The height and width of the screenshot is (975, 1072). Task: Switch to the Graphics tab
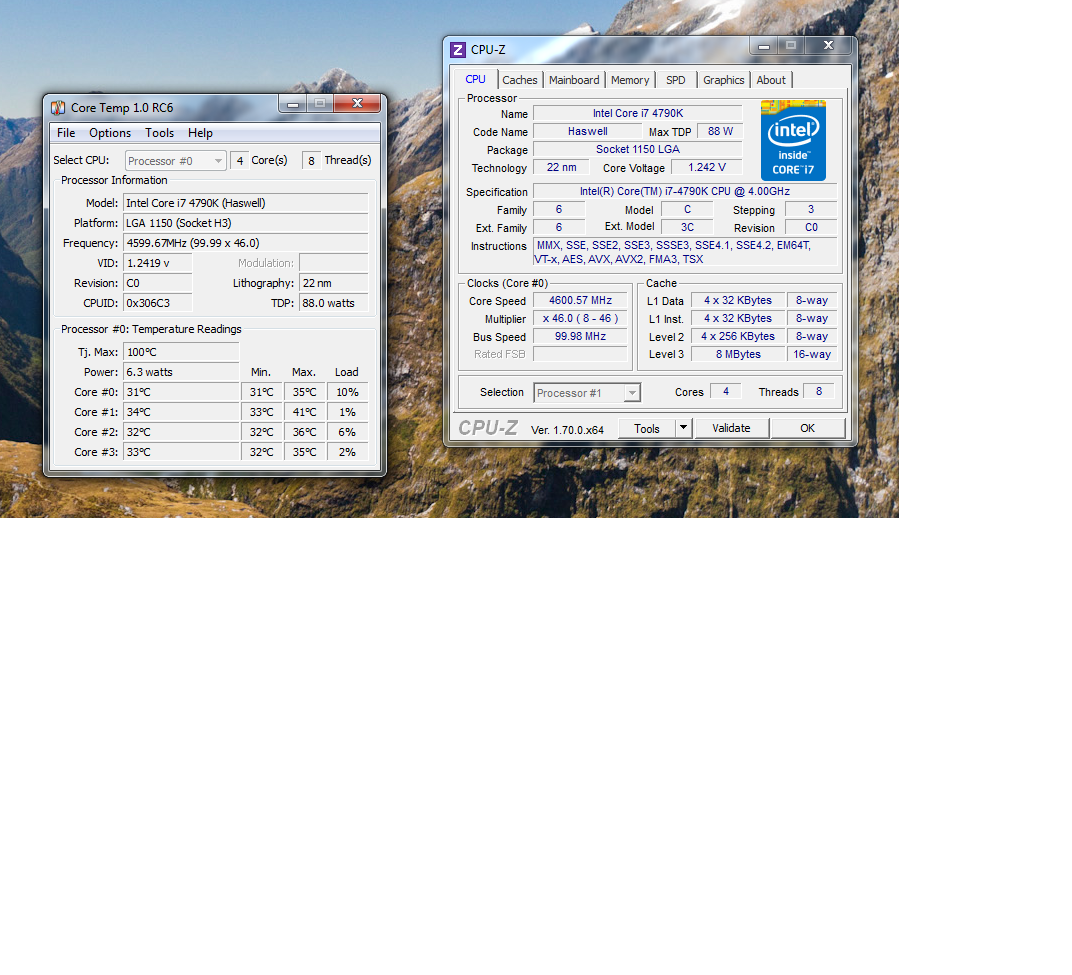[723, 80]
